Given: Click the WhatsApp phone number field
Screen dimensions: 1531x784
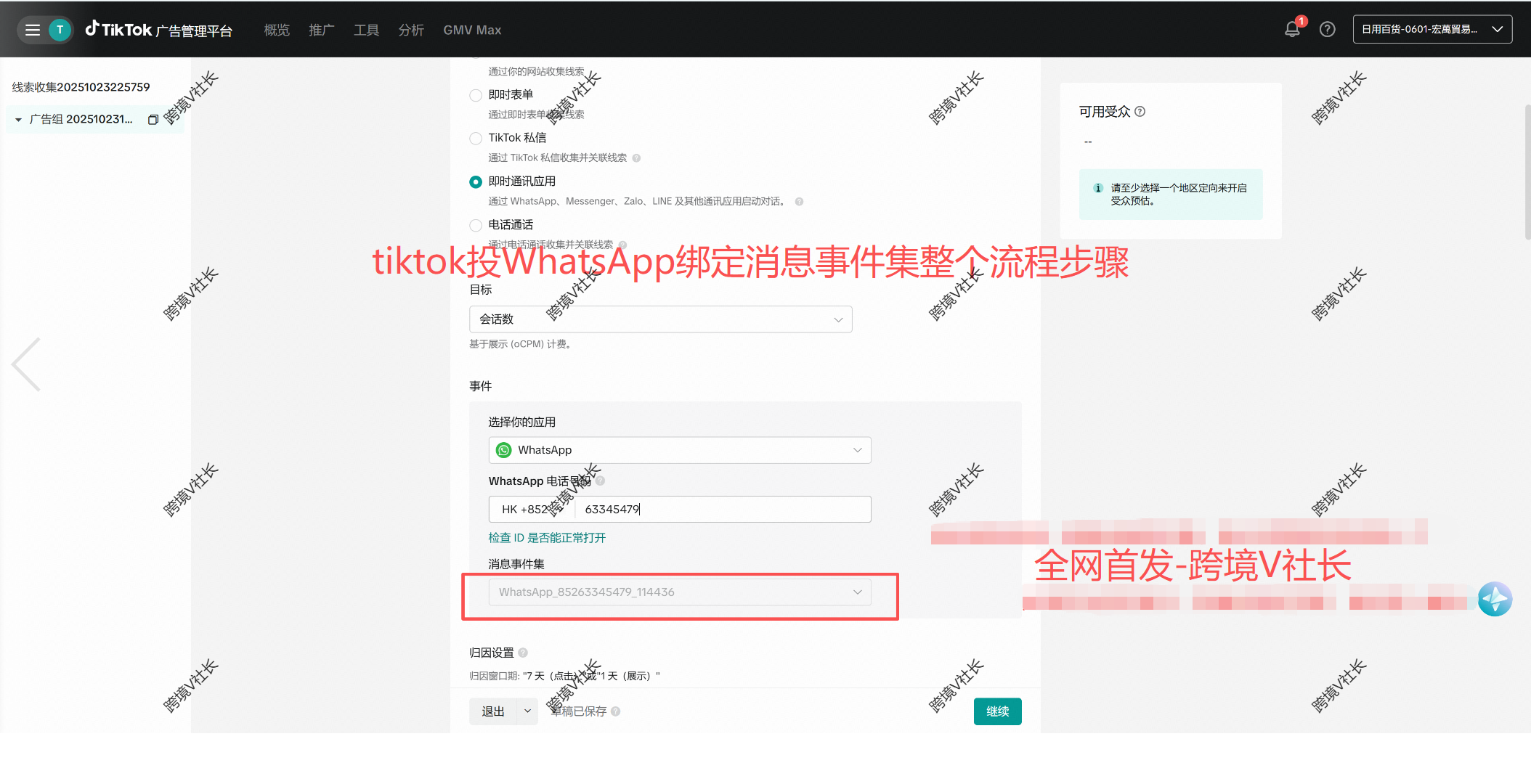Looking at the screenshot, I should click(x=723, y=510).
